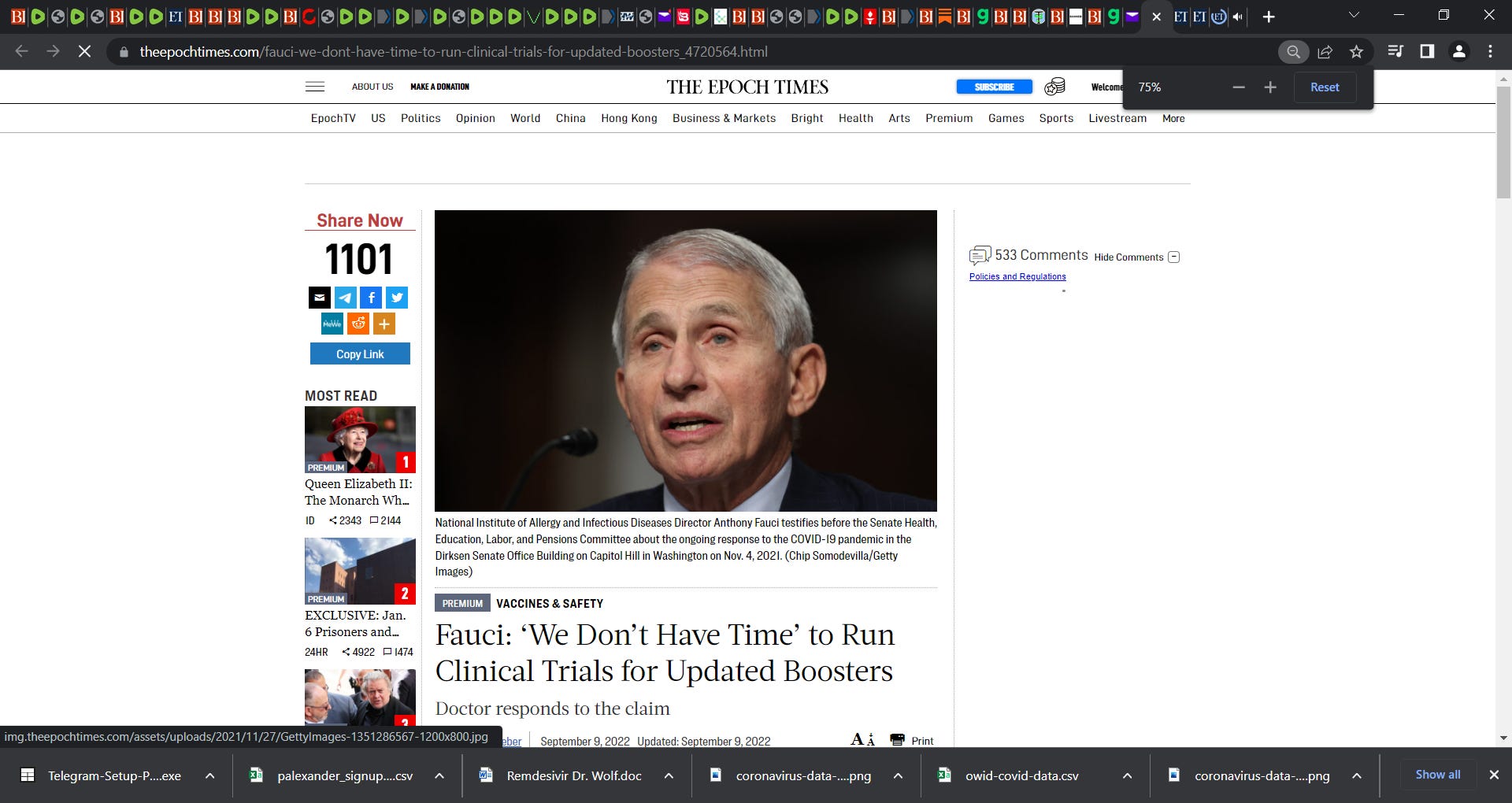Expand options for Telegram-Setup download
The image size is (1512, 803).
tap(209, 775)
